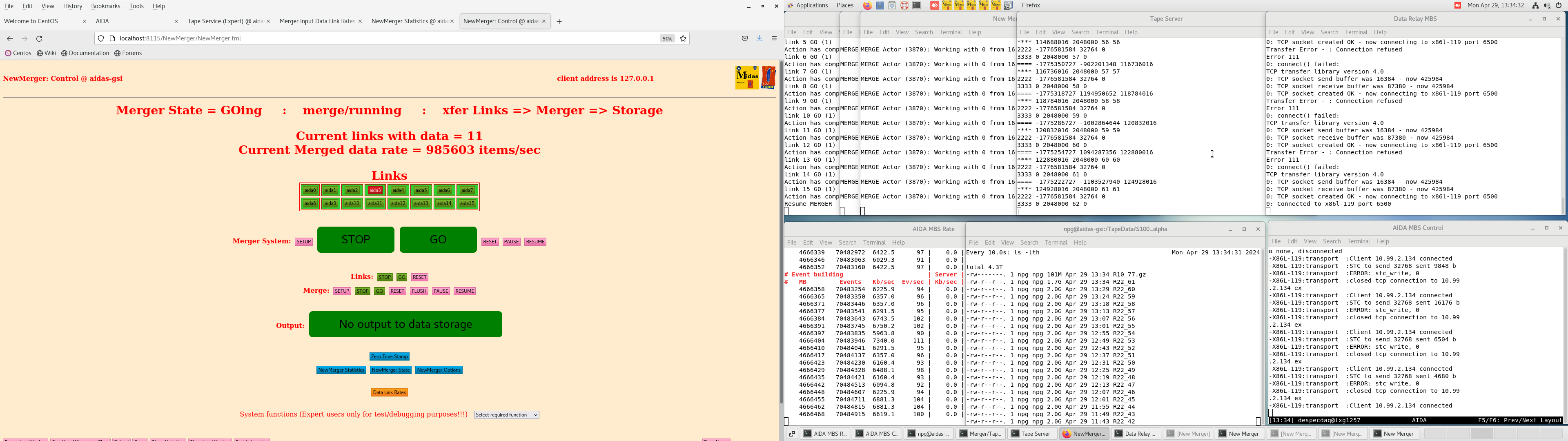Select link aida11 indicator
The image size is (1568, 441).
point(375,203)
